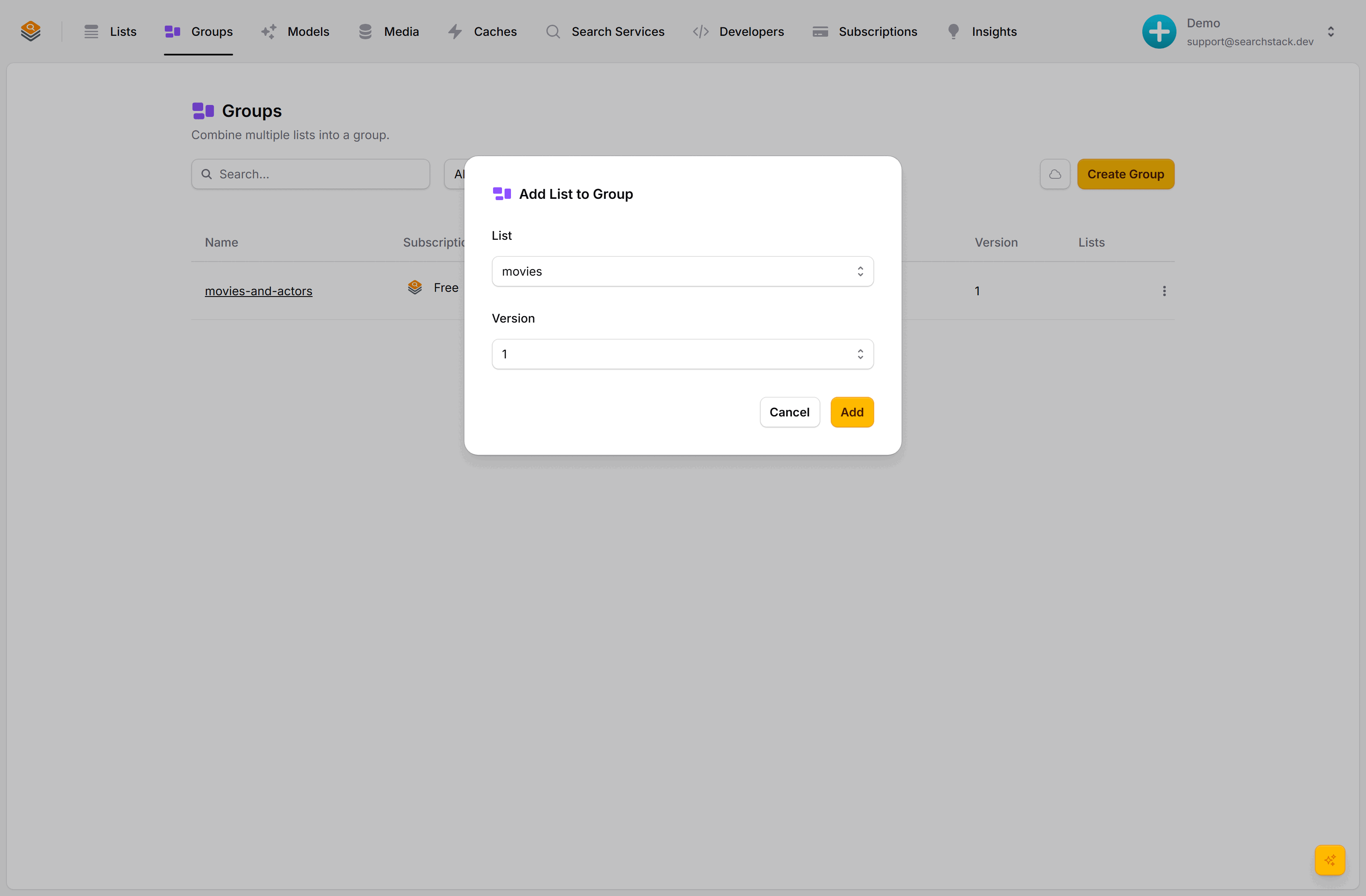
Task: Focus the Search groups input field
Action: (x=310, y=174)
